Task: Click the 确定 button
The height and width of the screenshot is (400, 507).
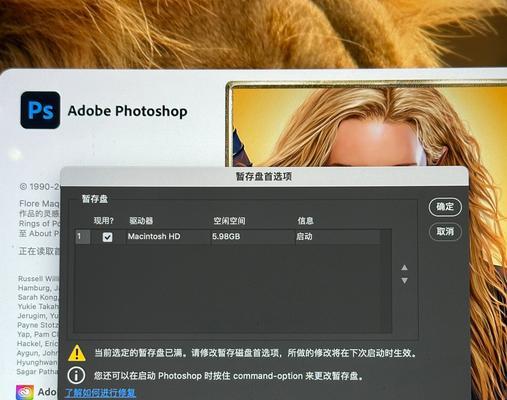Action: (445, 207)
